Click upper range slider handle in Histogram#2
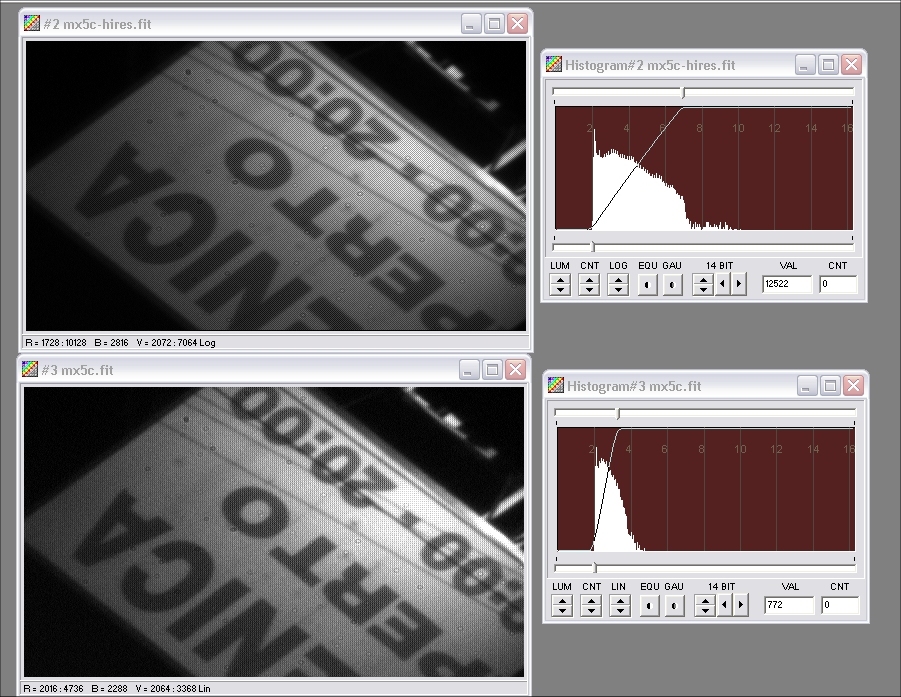The width and height of the screenshot is (901, 697). (683, 92)
